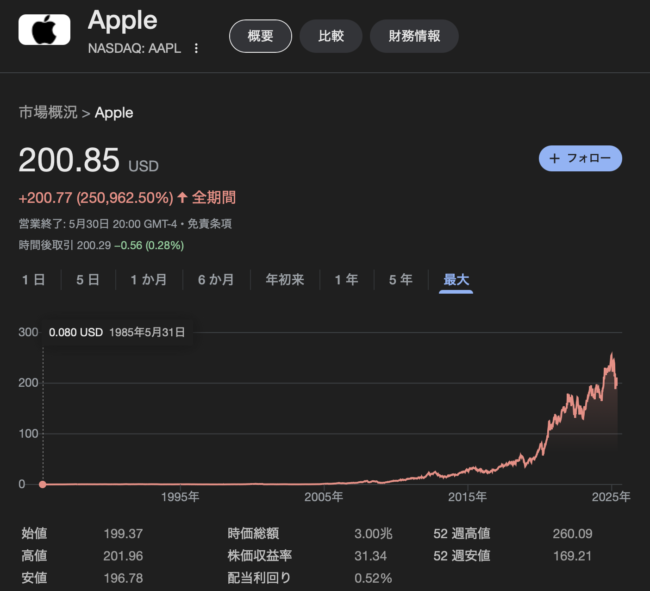Screen dimensions: 650x591
Task: Click the 株価収益率 label
Action: point(260,556)
